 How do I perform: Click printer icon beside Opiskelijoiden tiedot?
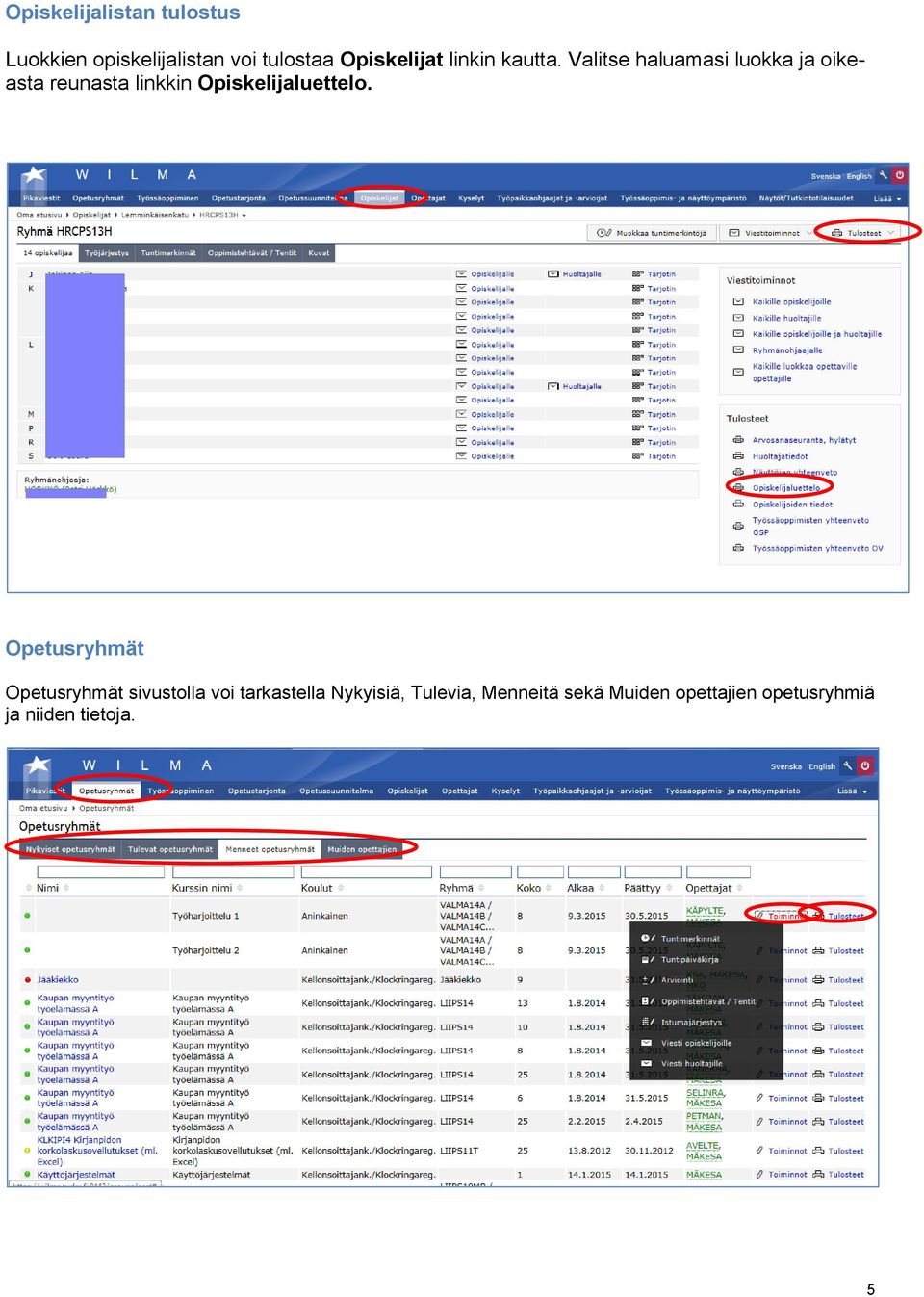point(738,504)
